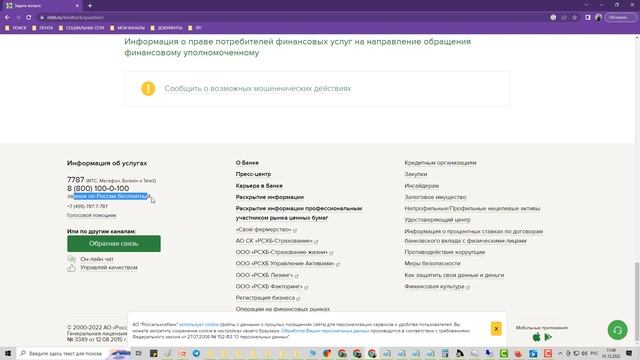The width and height of the screenshot is (640, 360).
Task: Click the yellow exclamation warning icon
Action: click(148, 89)
